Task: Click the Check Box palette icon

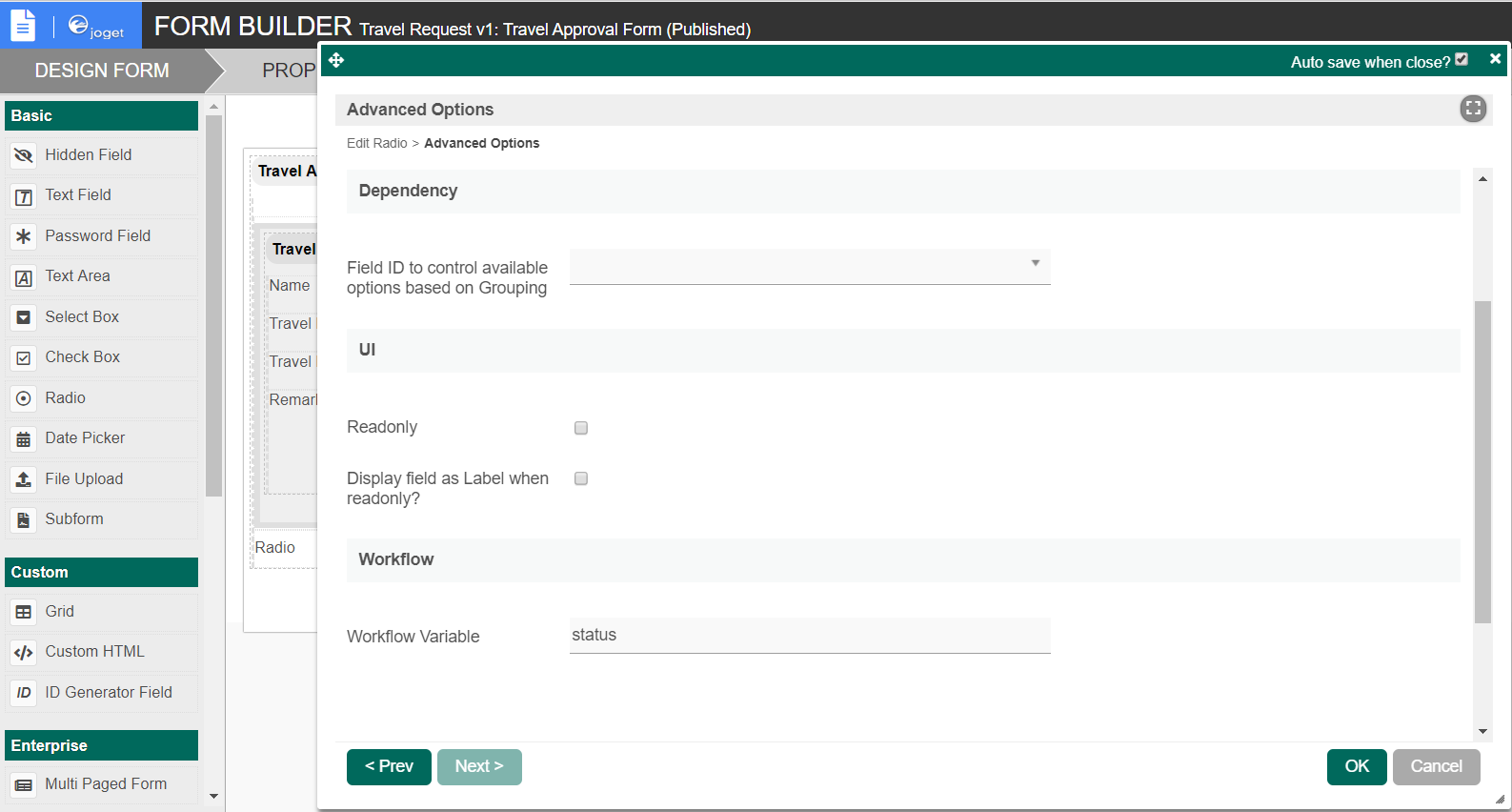Action: [24, 358]
